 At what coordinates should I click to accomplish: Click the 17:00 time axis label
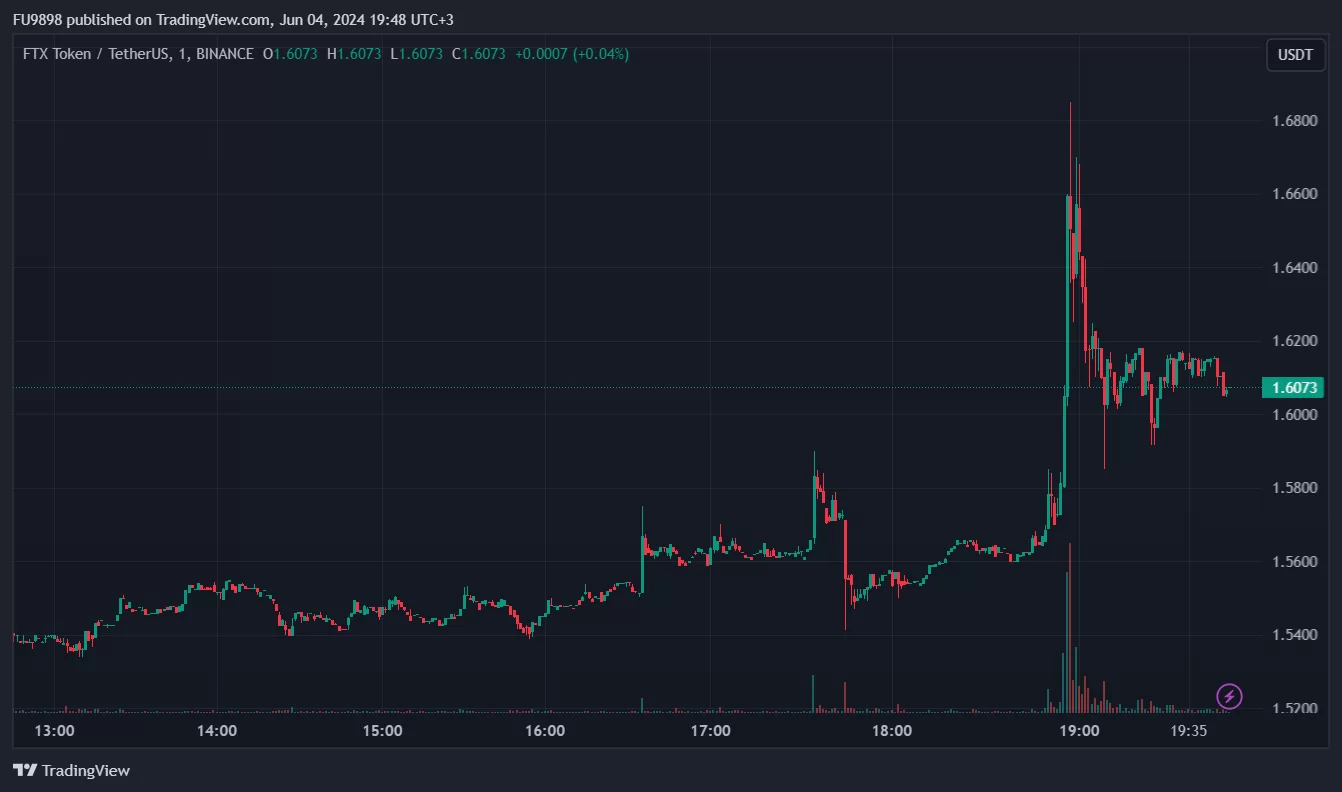point(710,731)
